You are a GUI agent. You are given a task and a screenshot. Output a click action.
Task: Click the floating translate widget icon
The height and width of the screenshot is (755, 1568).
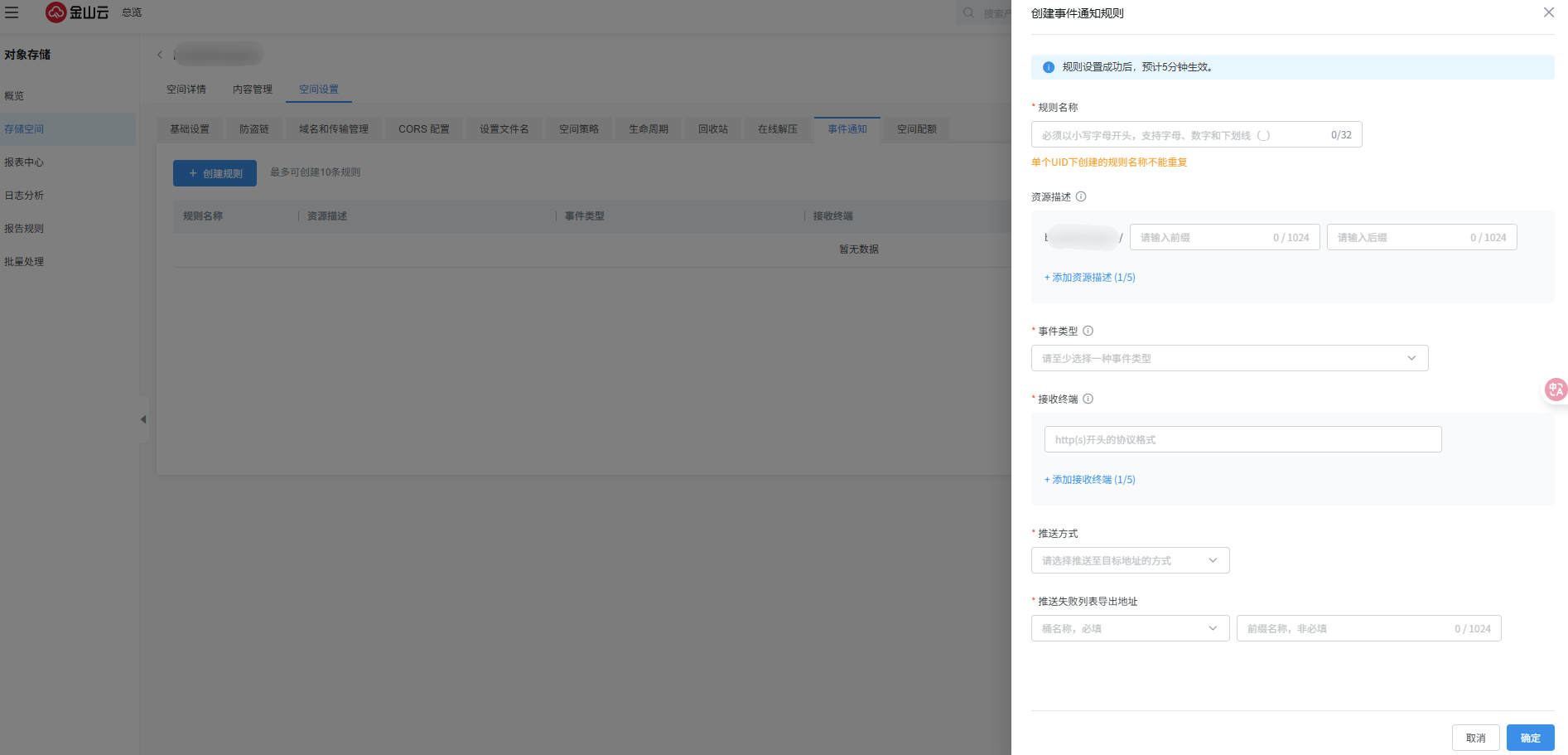(1556, 390)
